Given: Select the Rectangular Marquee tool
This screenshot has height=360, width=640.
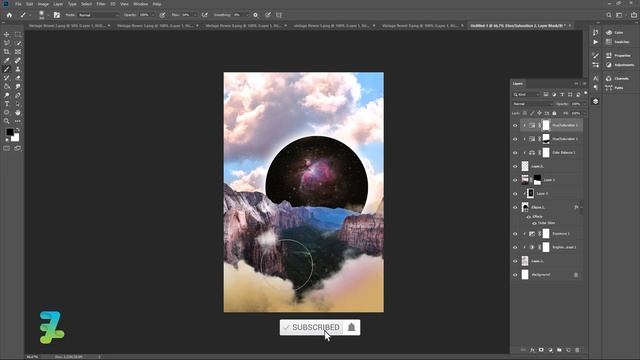Looking at the screenshot, I should pos(18,34).
